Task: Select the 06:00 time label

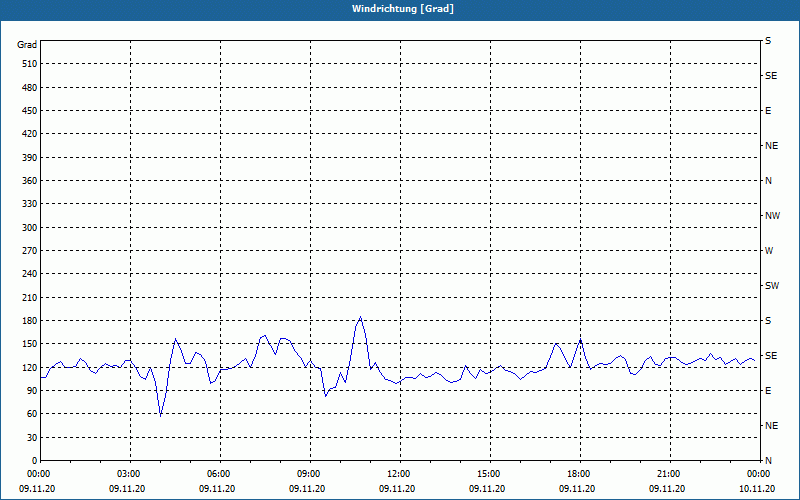Action: click(x=217, y=474)
